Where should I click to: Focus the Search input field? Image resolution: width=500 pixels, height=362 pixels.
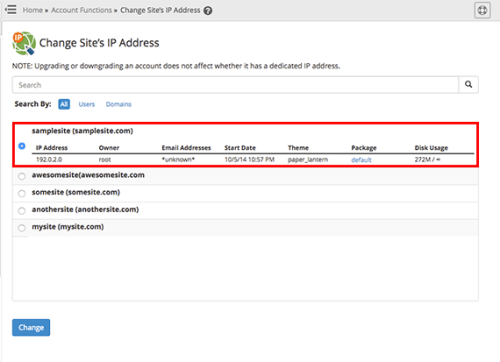(235, 85)
